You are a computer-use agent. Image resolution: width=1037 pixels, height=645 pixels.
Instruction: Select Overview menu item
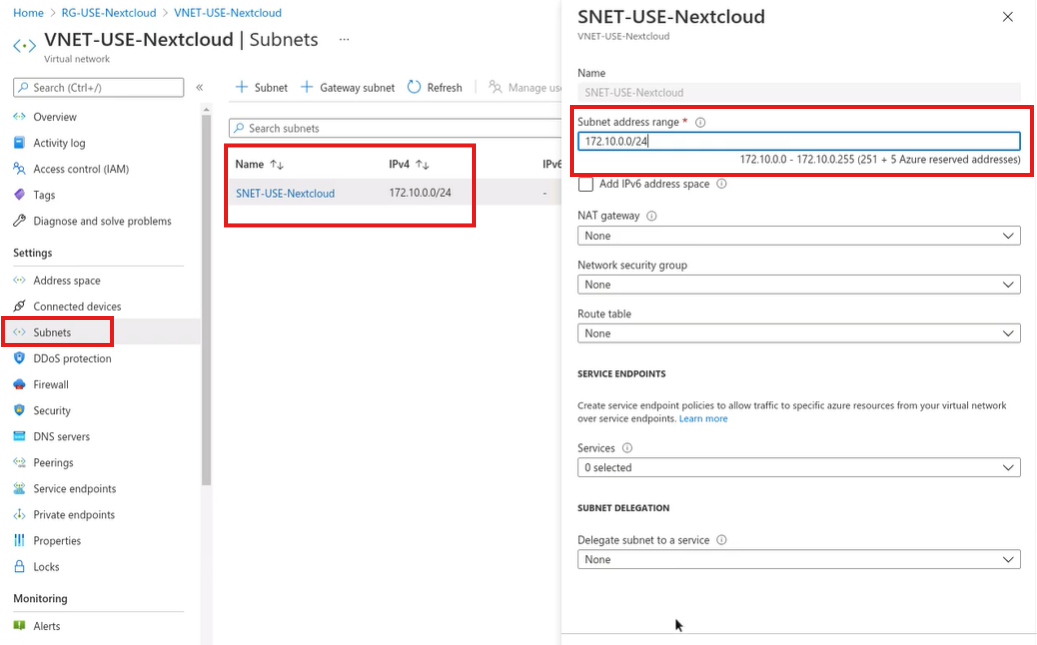tap(55, 117)
